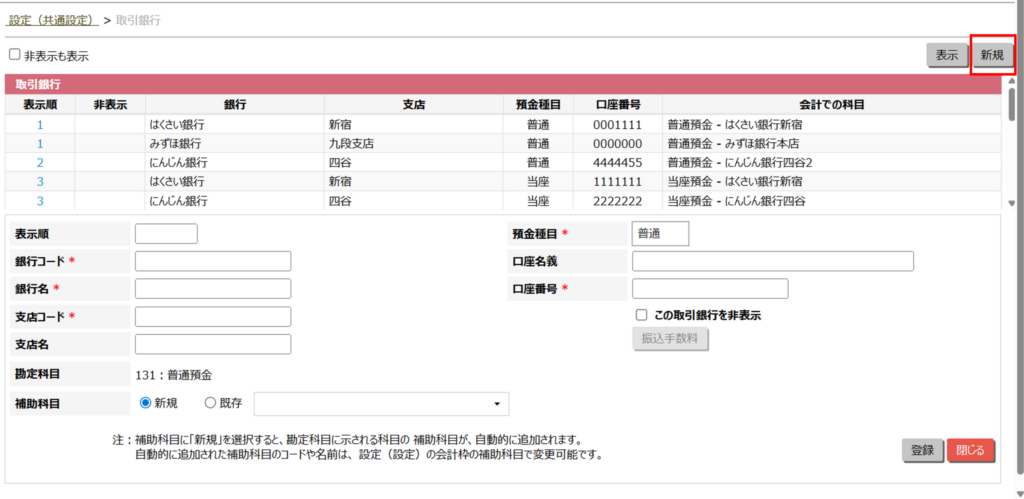Select the 口座番号 input field
The height and width of the screenshot is (499, 1024).
click(x=710, y=288)
